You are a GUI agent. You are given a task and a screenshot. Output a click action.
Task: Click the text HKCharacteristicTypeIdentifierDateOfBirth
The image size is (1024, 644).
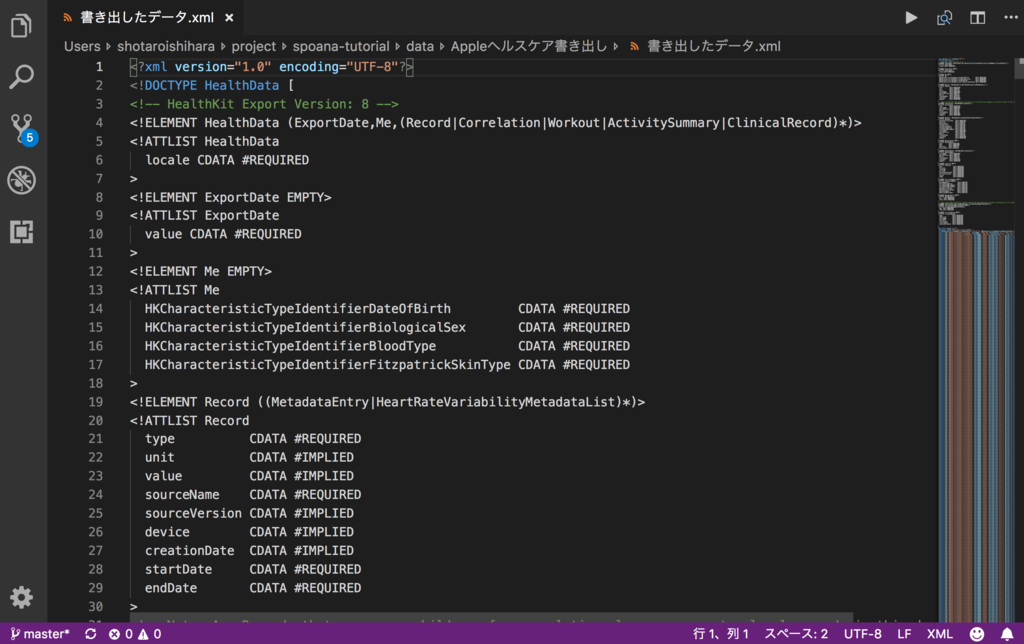point(298,308)
